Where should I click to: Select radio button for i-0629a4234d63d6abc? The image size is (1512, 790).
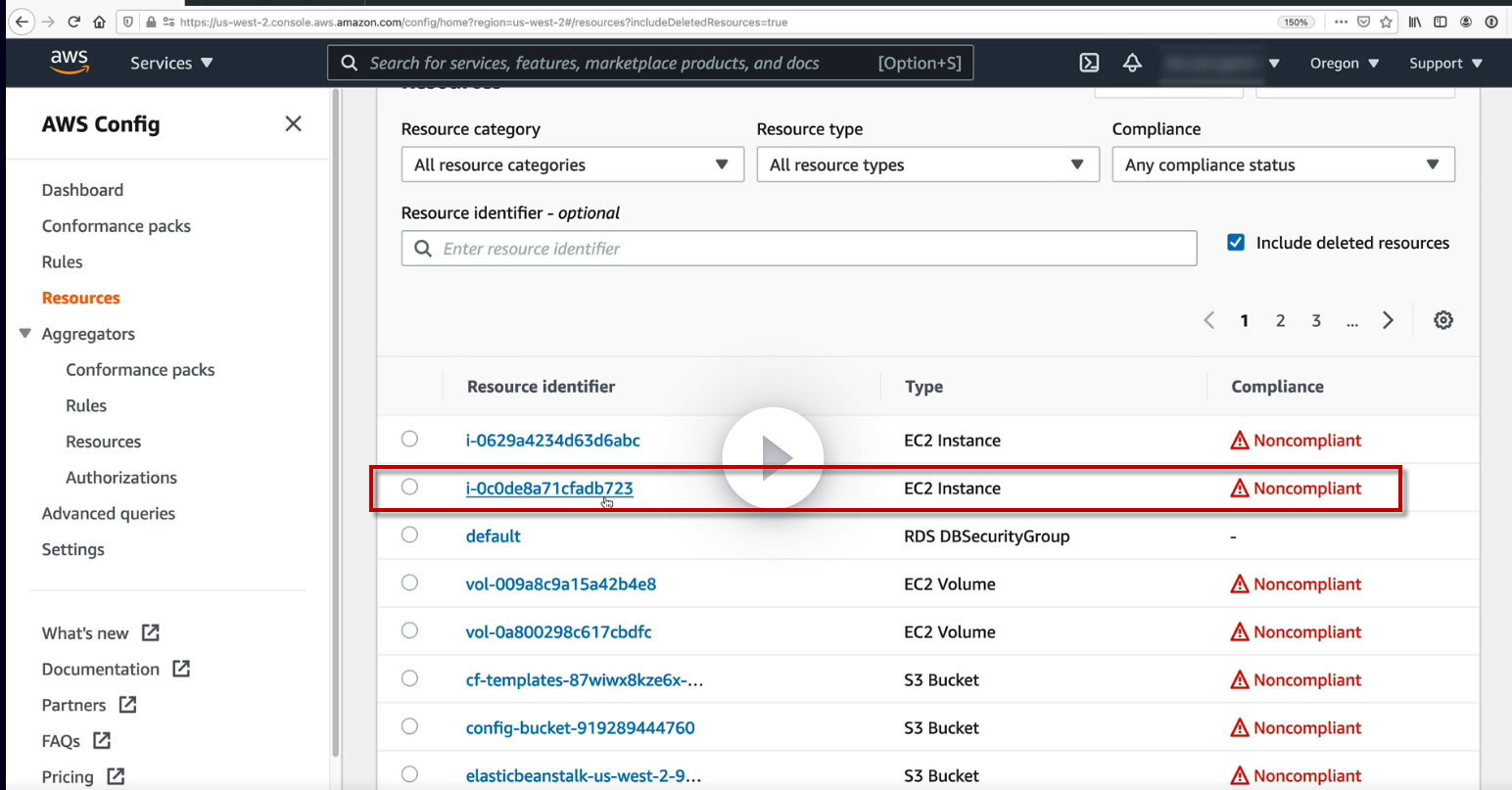(409, 440)
